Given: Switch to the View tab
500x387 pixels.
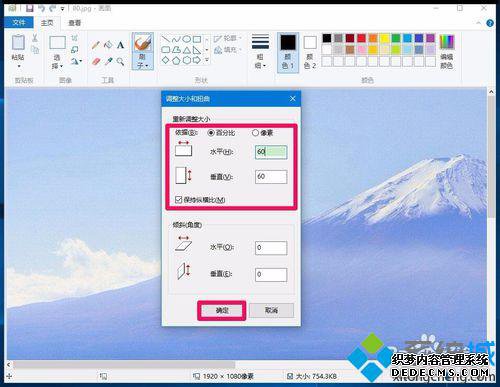Looking at the screenshot, I should point(75,23).
